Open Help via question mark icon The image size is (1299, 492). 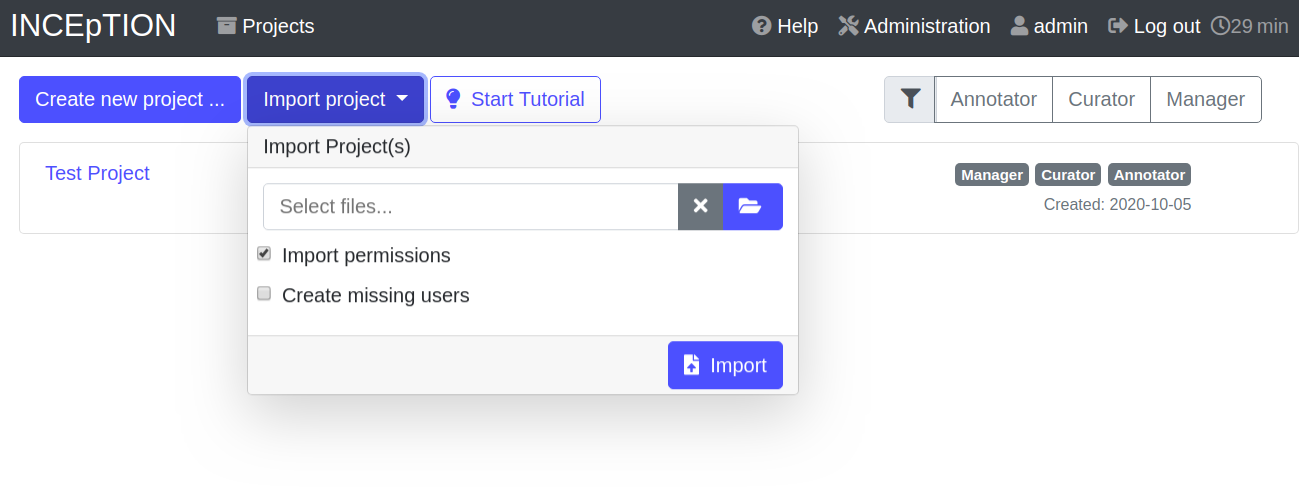coord(762,26)
